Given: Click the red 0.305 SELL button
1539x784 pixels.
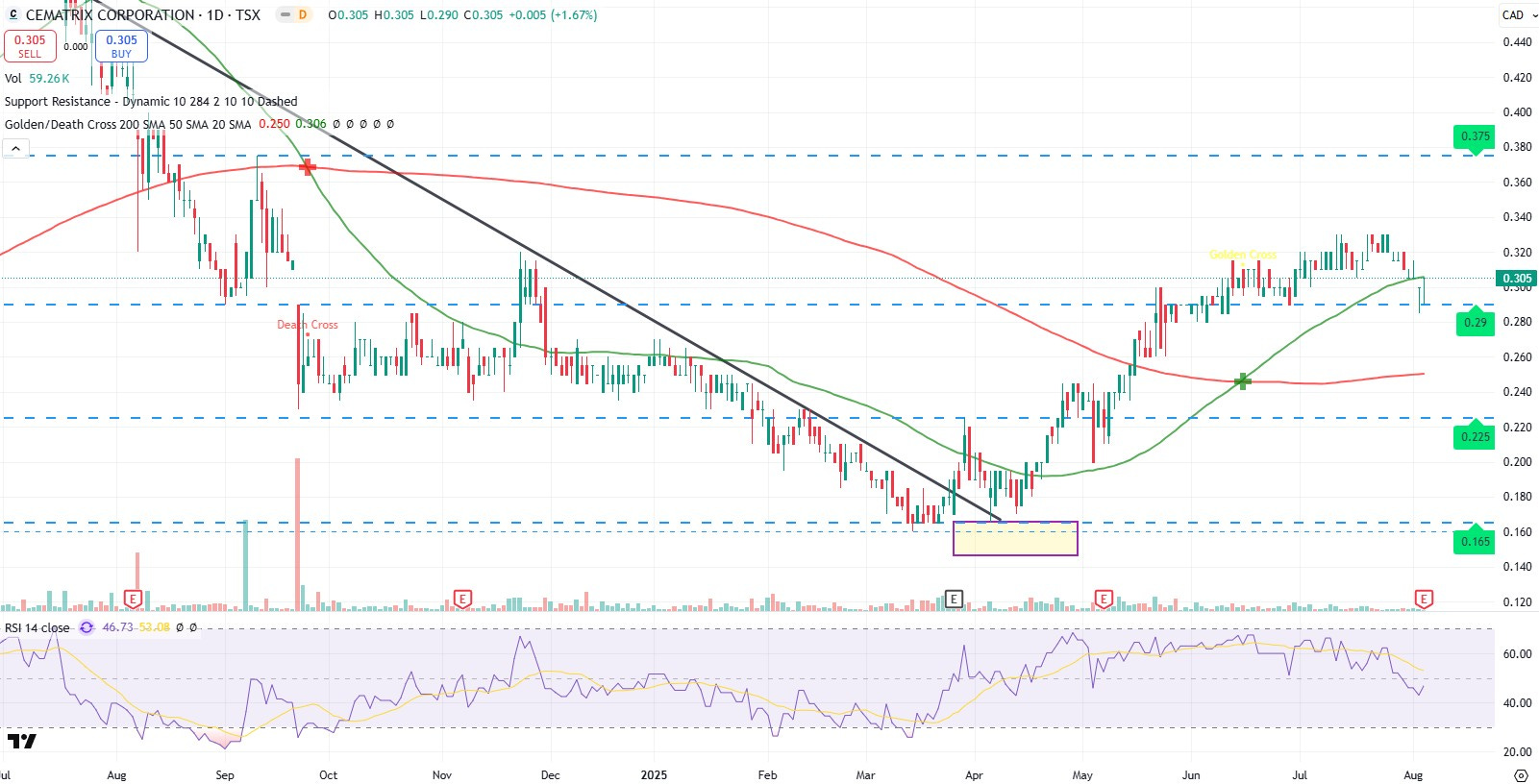Looking at the screenshot, I should [x=30, y=46].
